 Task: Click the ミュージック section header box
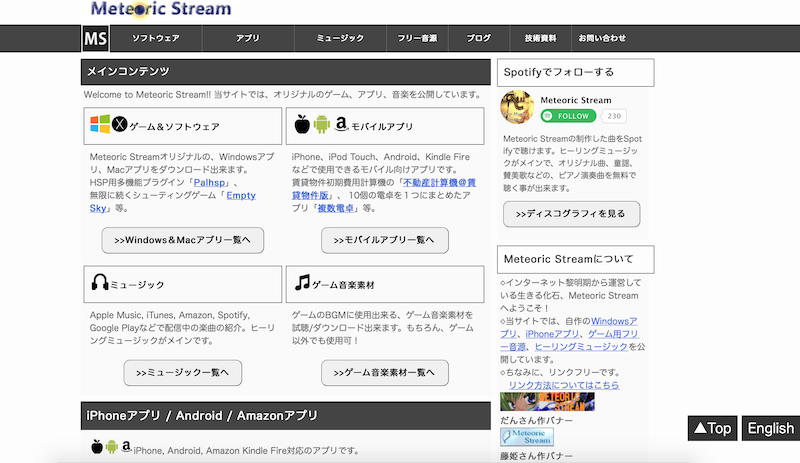tap(183, 284)
